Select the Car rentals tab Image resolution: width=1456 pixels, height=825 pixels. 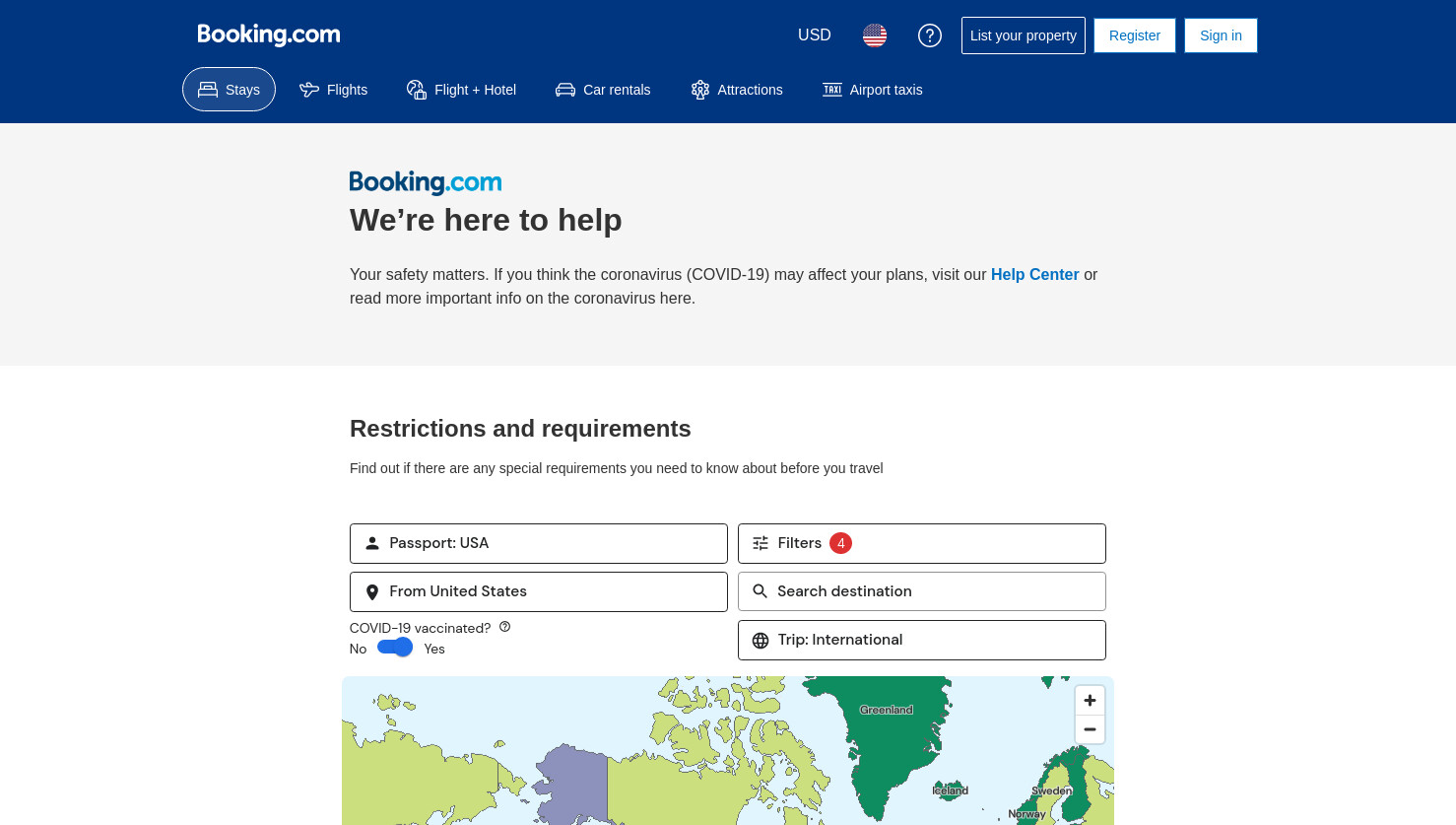point(603,90)
